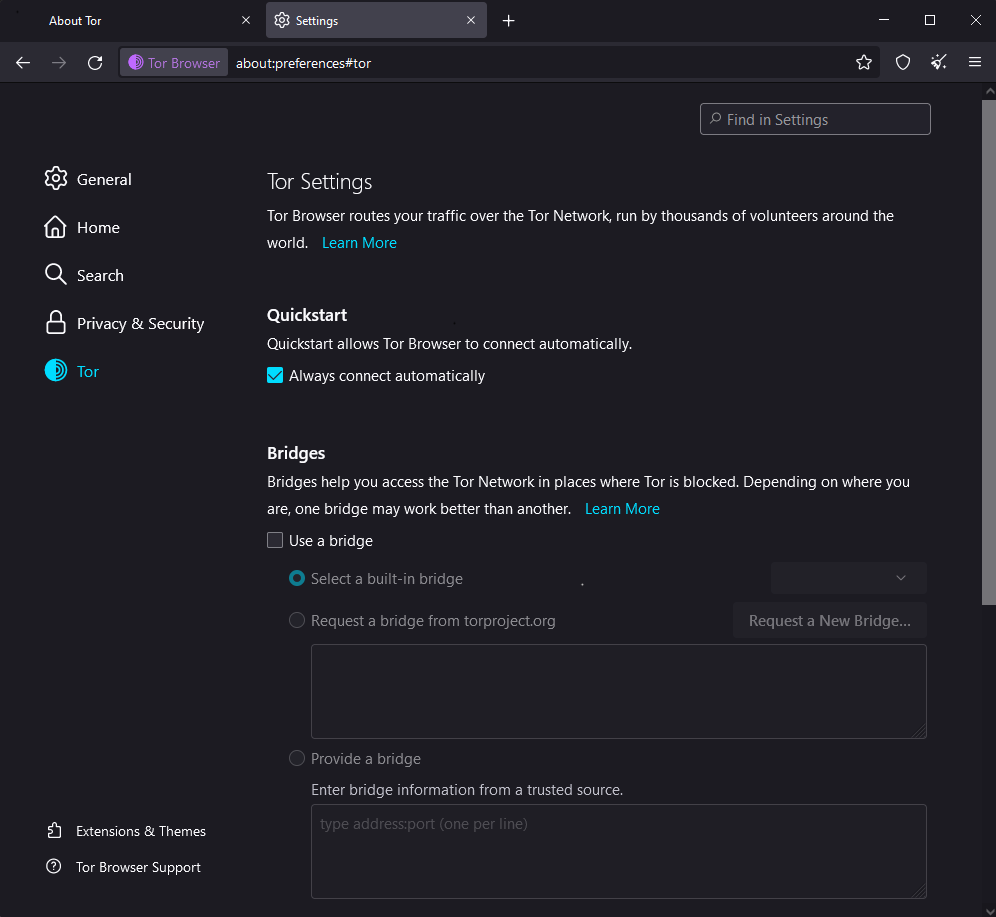Uncheck Always connect automatically

coord(276,376)
